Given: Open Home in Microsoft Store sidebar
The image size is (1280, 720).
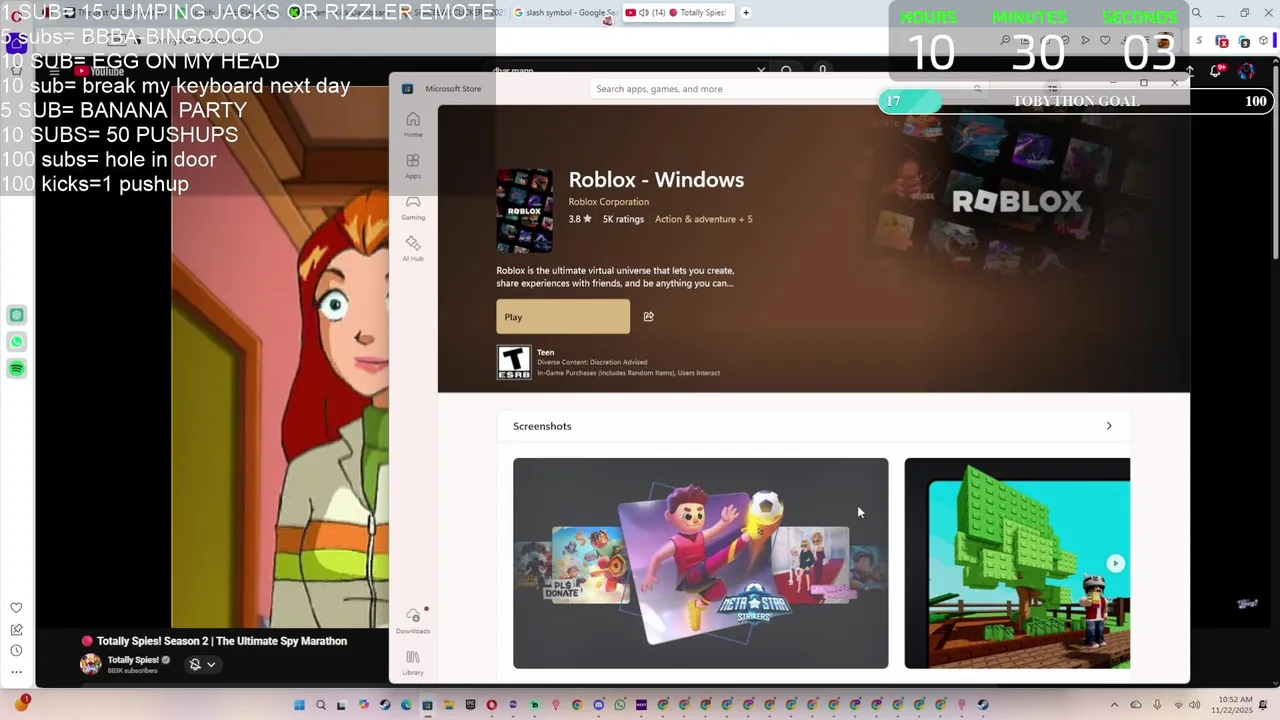Looking at the screenshot, I should point(413,125).
